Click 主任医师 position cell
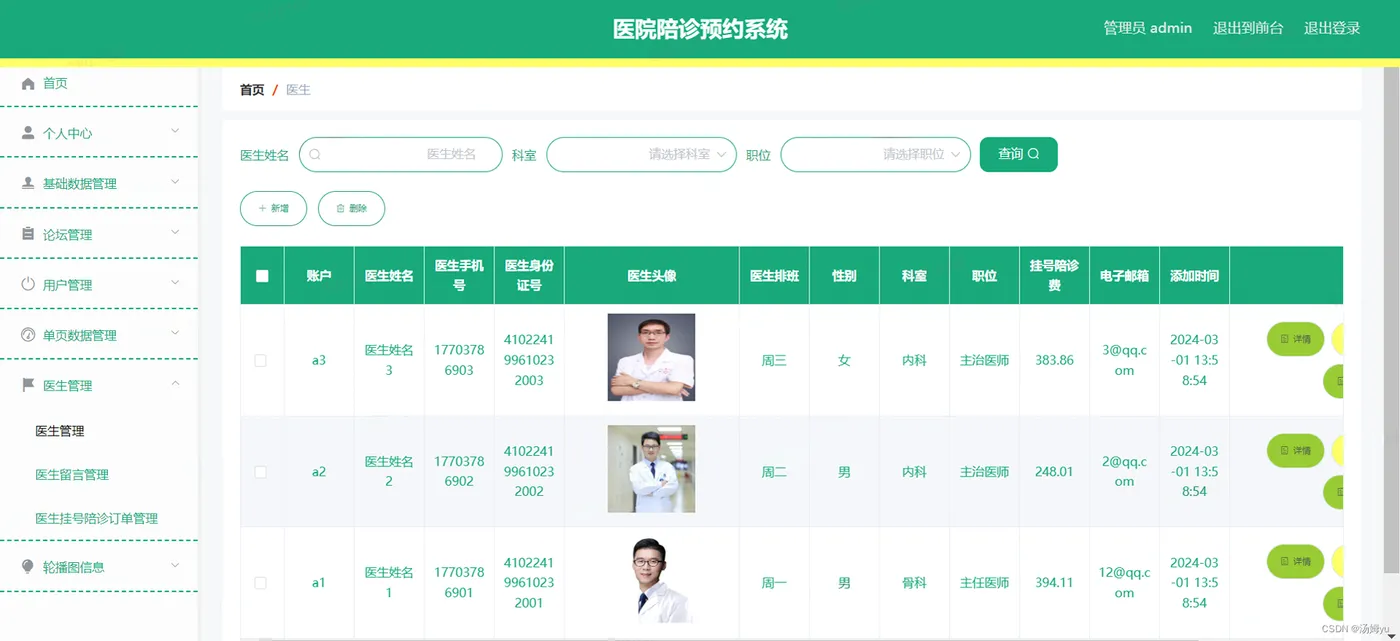The height and width of the screenshot is (641, 1400). pos(984,582)
